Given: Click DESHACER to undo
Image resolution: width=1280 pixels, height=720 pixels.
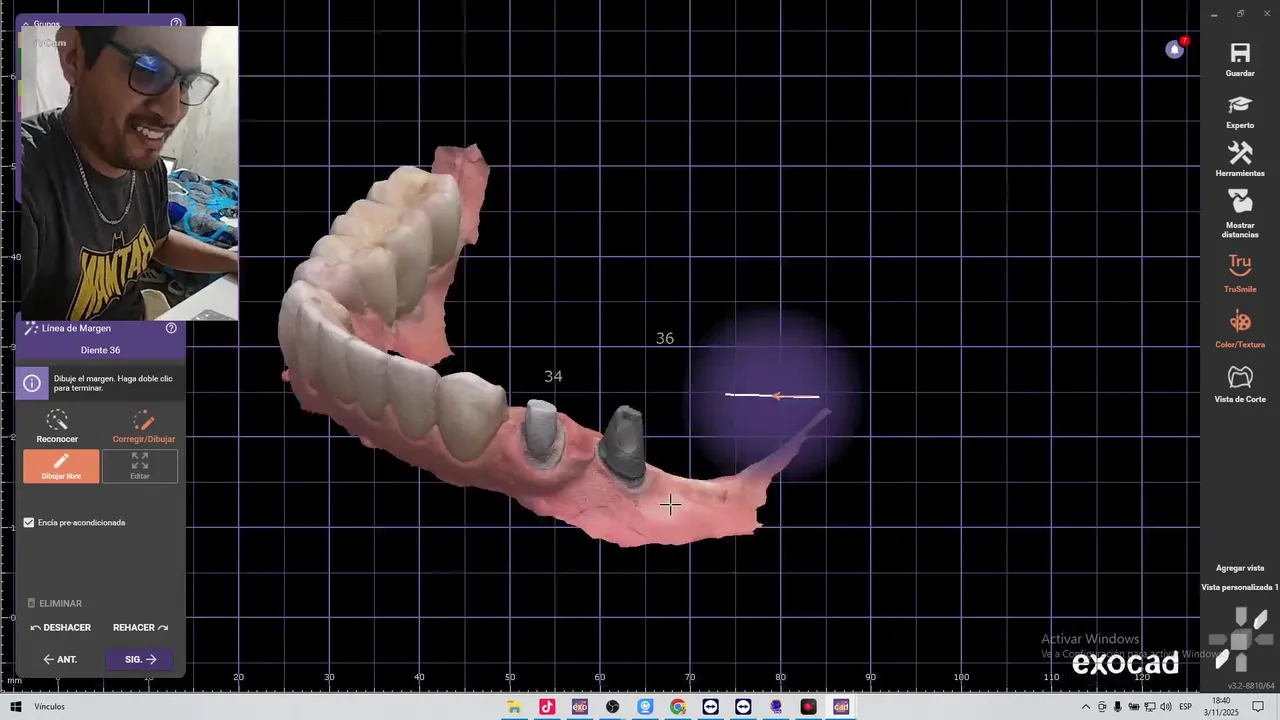Looking at the screenshot, I should (x=61, y=628).
